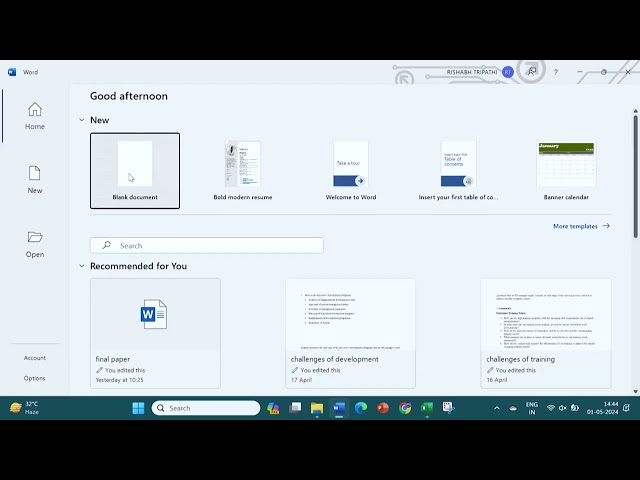Open Account settings in sidebar
The height and width of the screenshot is (480, 640).
click(x=34, y=357)
